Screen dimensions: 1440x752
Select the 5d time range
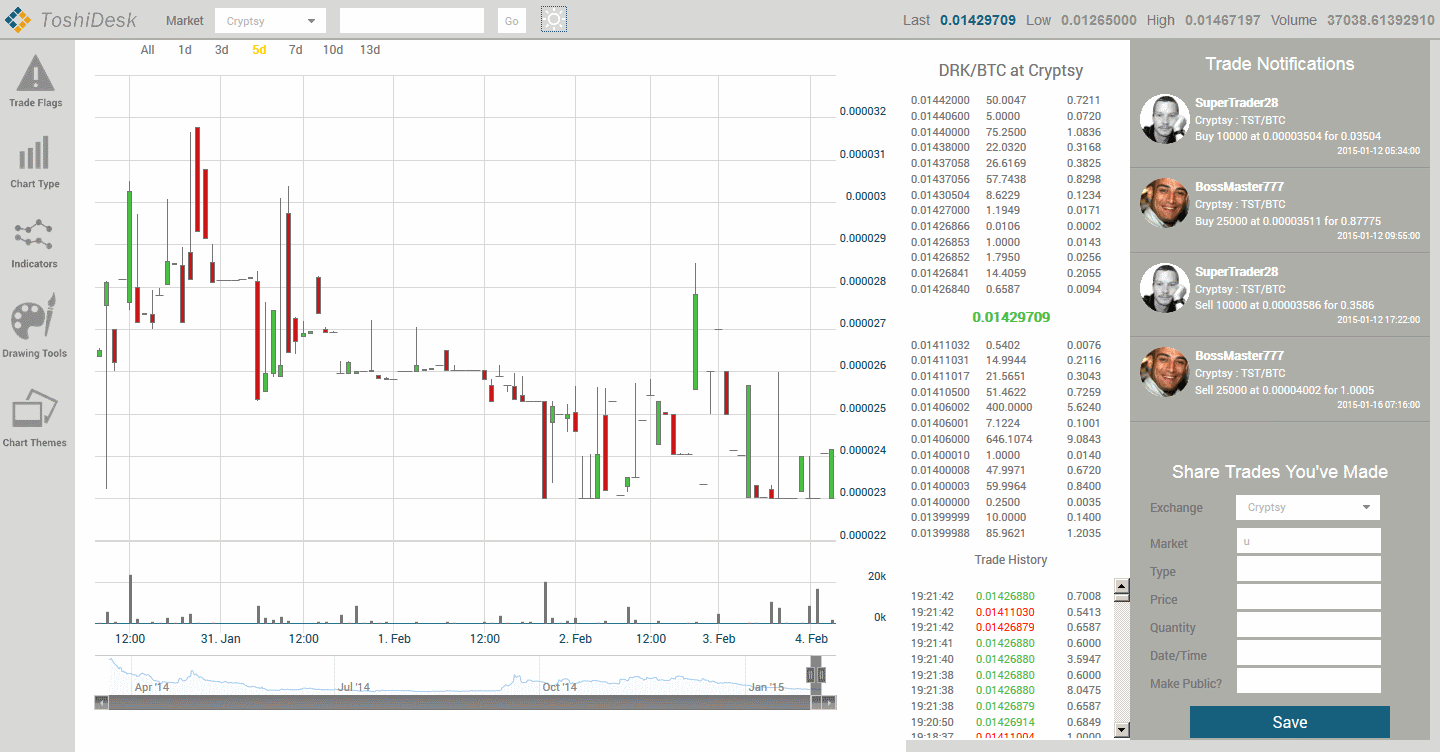click(259, 50)
